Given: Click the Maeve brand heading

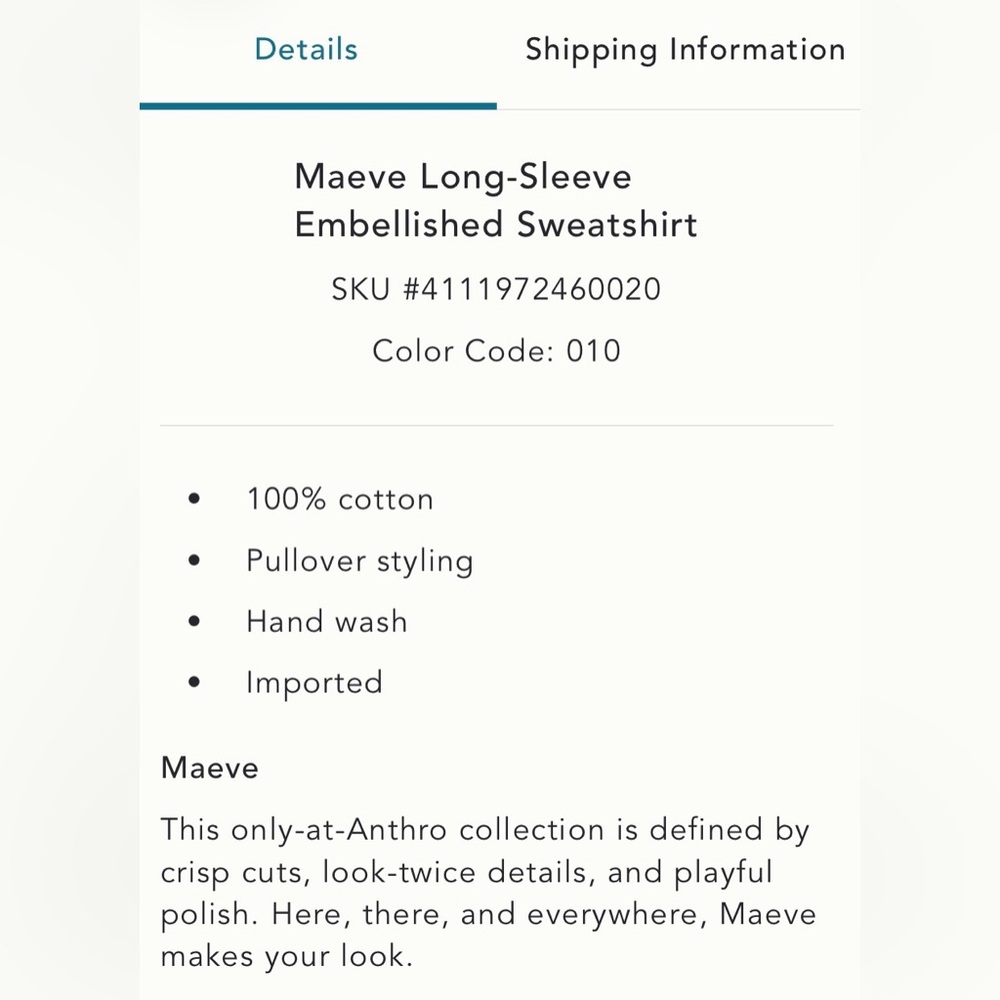Looking at the screenshot, I should pyautogui.click(x=210, y=767).
